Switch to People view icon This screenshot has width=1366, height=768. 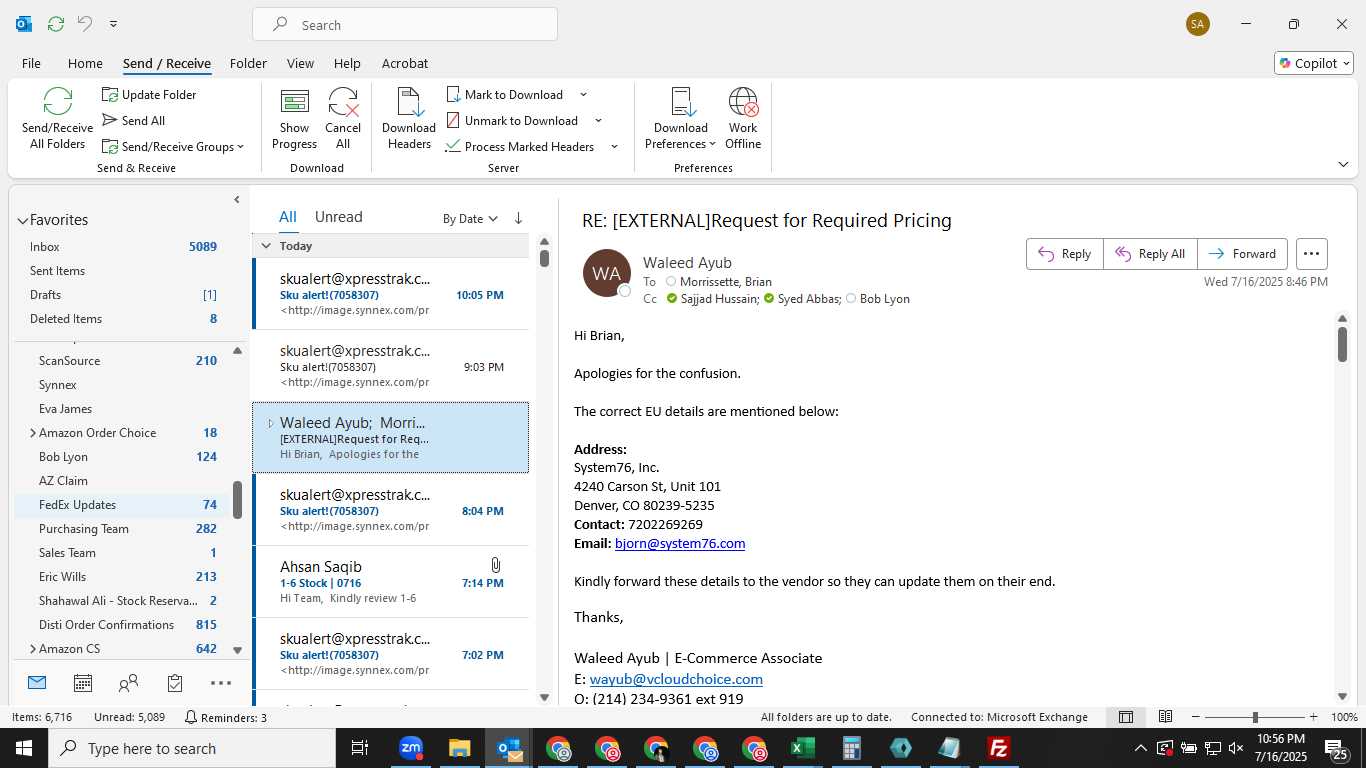tap(129, 683)
